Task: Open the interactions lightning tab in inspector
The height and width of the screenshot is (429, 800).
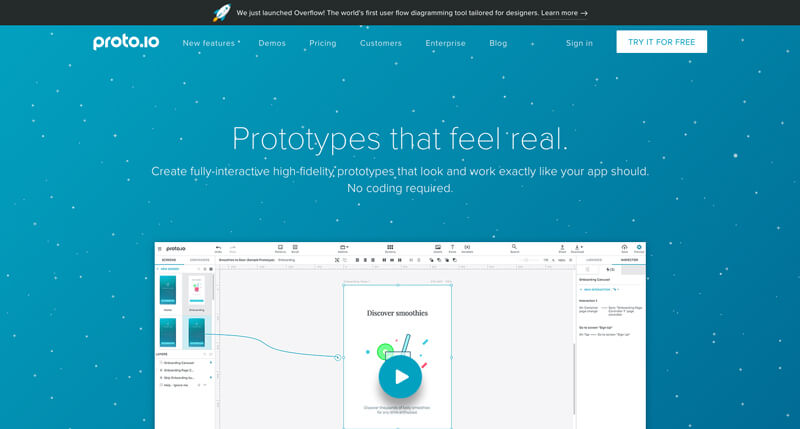Action: click(610, 269)
